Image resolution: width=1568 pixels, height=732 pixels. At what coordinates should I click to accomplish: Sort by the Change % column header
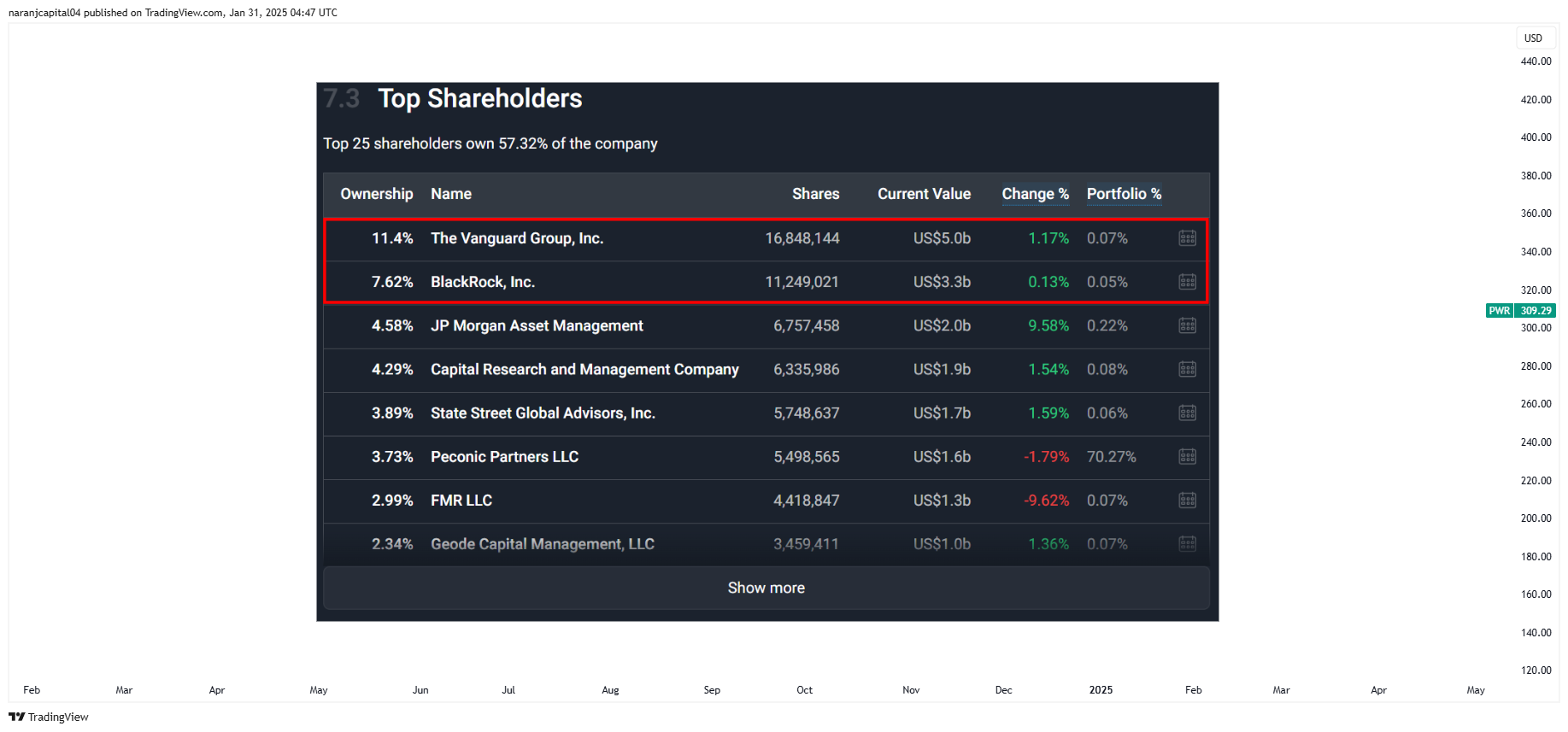(1035, 194)
